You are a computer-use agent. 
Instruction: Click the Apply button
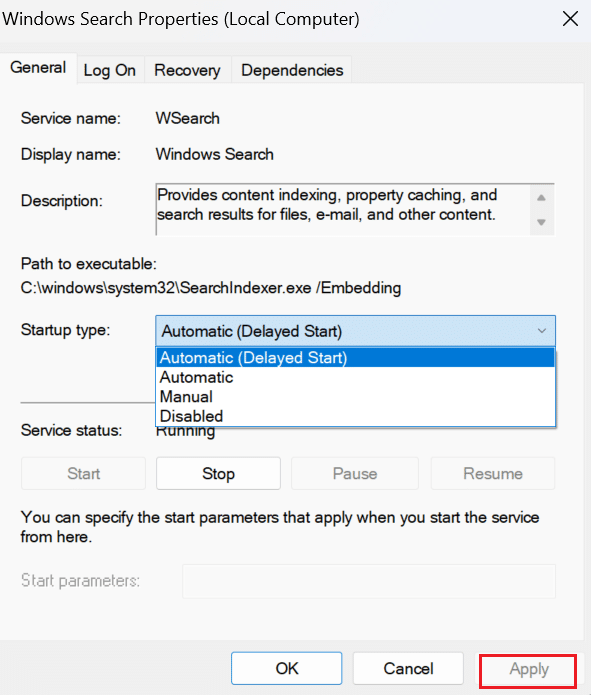point(528,669)
